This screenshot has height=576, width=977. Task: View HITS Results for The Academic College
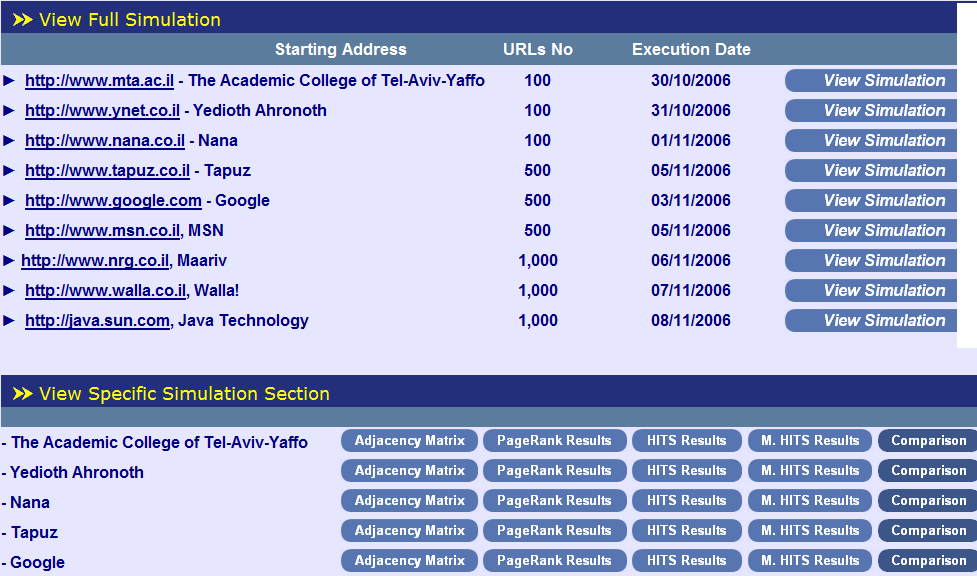[x=687, y=441]
